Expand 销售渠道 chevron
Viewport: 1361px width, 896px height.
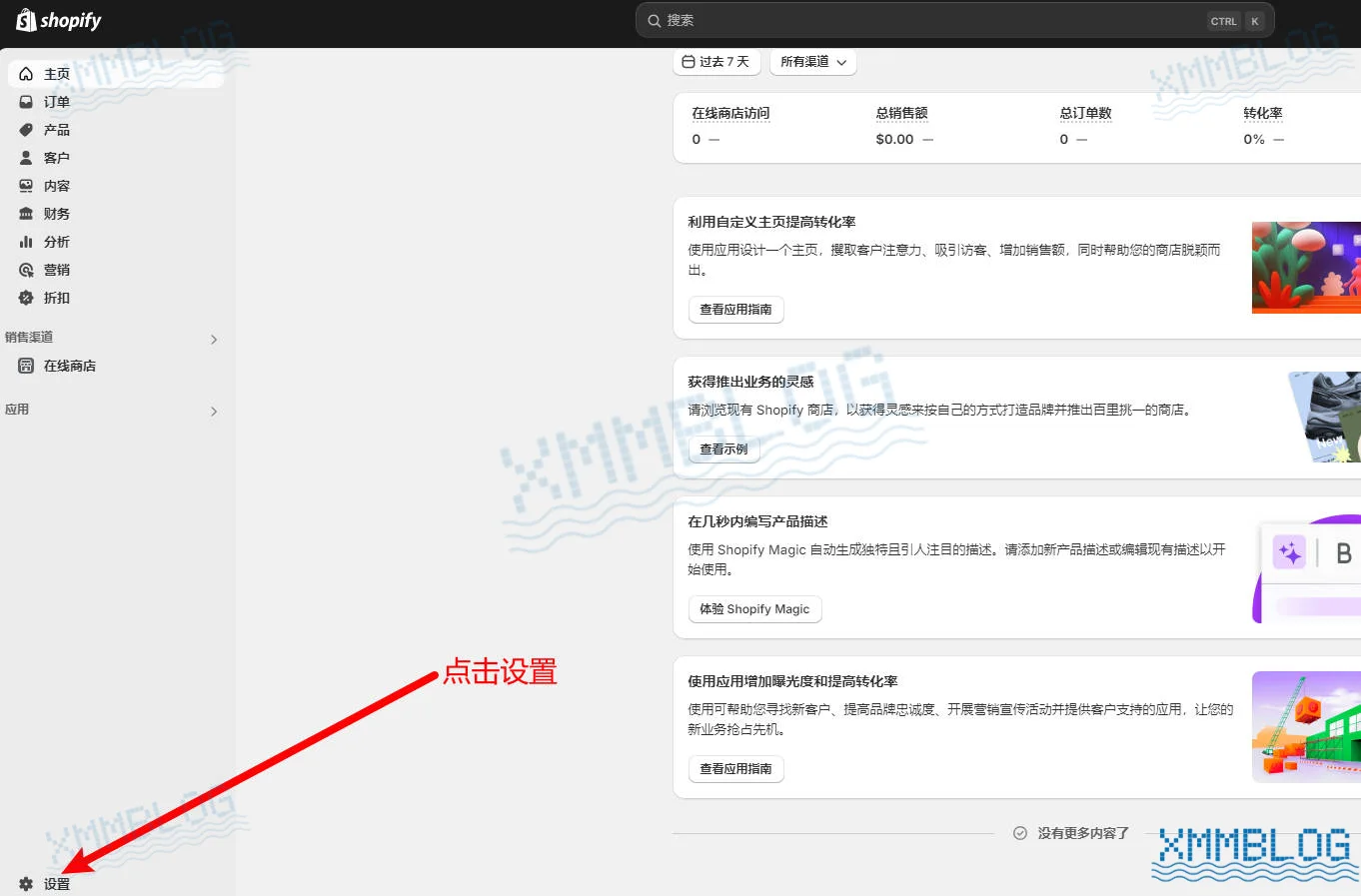point(214,340)
